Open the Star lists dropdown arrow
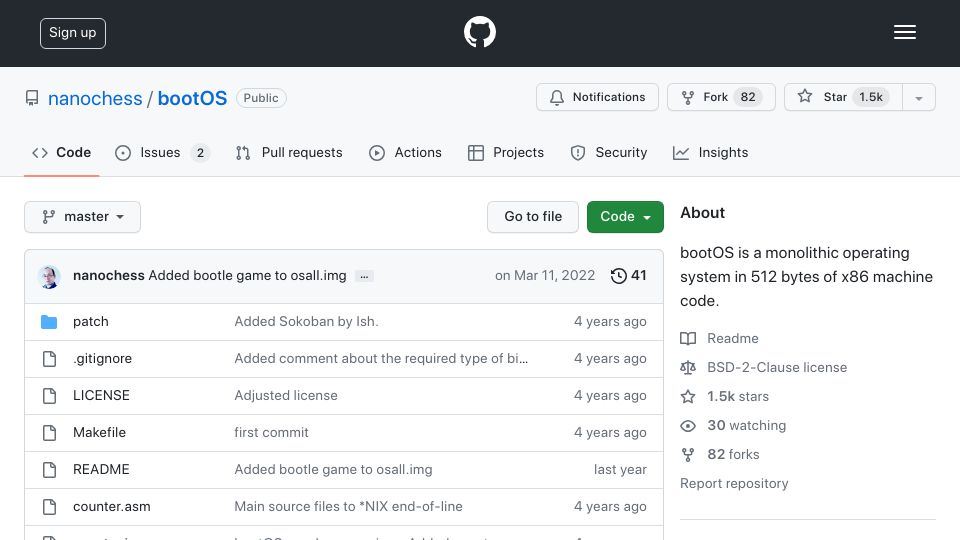This screenshot has width=960, height=540. (x=918, y=97)
